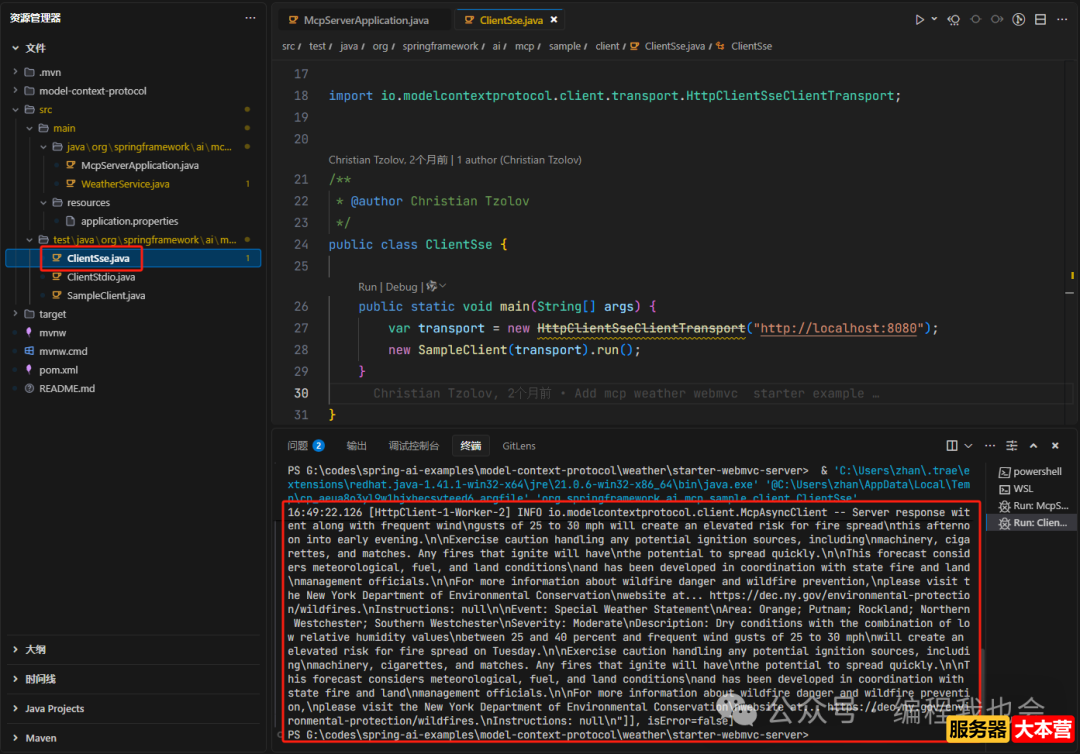Open the mvnw file
Screen dimensions: 1080x754
click(x=52, y=333)
